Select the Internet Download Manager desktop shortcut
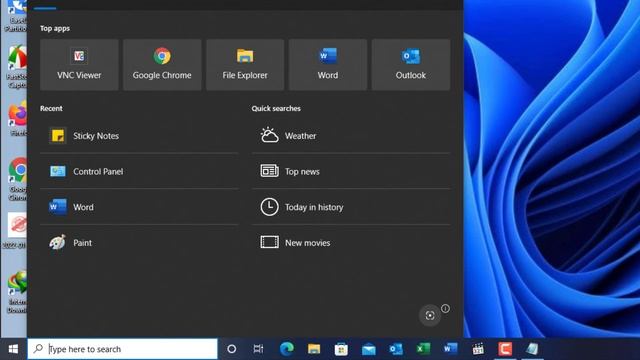640x360 pixels. tap(17, 292)
